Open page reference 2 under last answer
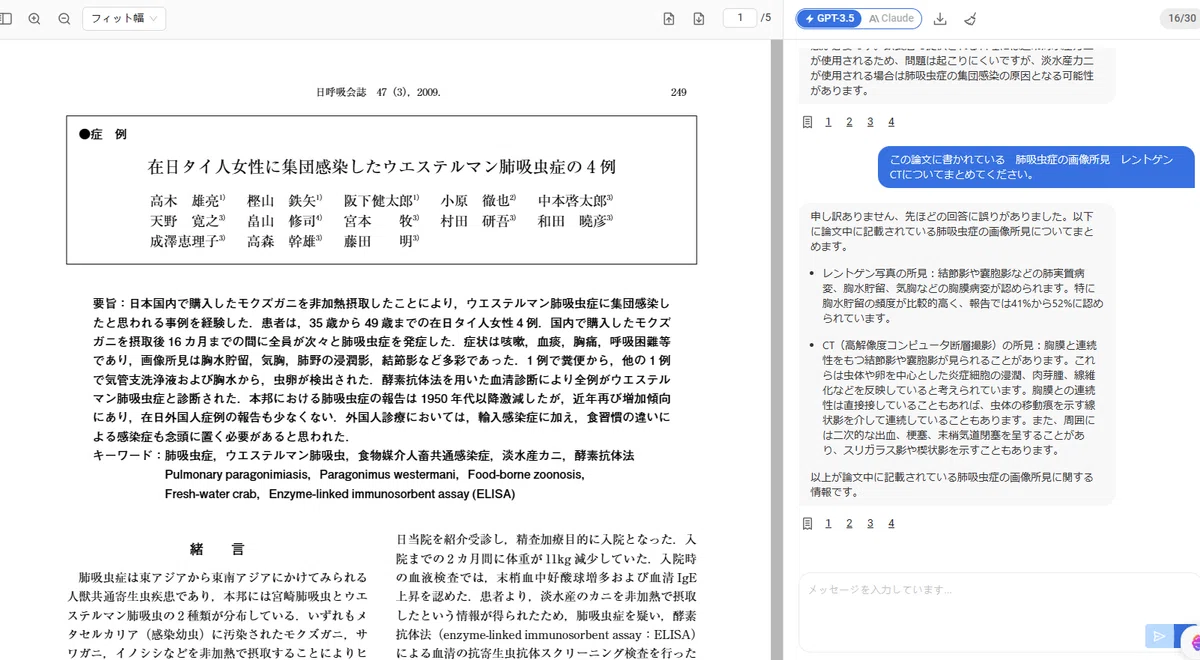The image size is (1200, 660). (x=849, y=523)
